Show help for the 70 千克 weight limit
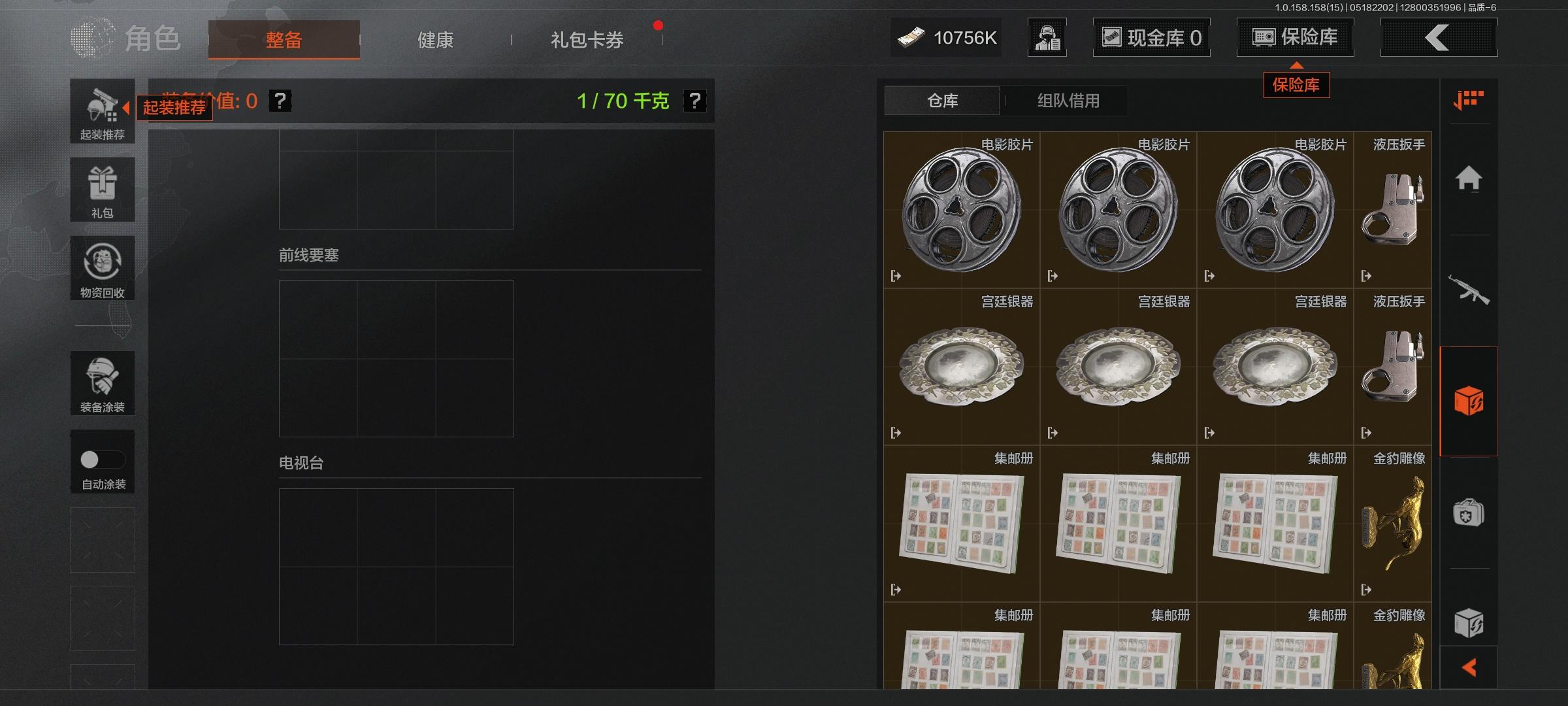1568x706 pixels. tap(695, 101)
